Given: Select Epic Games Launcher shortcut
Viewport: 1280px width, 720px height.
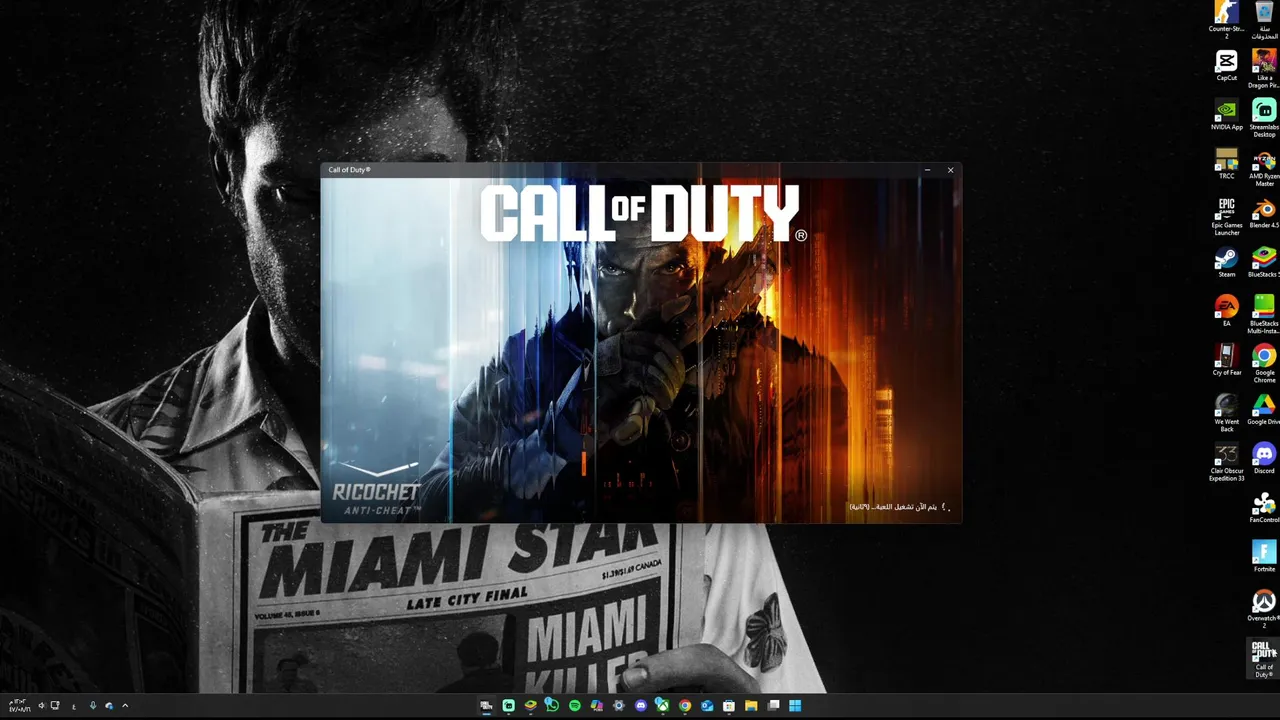Looking at the screenshot, I should 1227,215.
